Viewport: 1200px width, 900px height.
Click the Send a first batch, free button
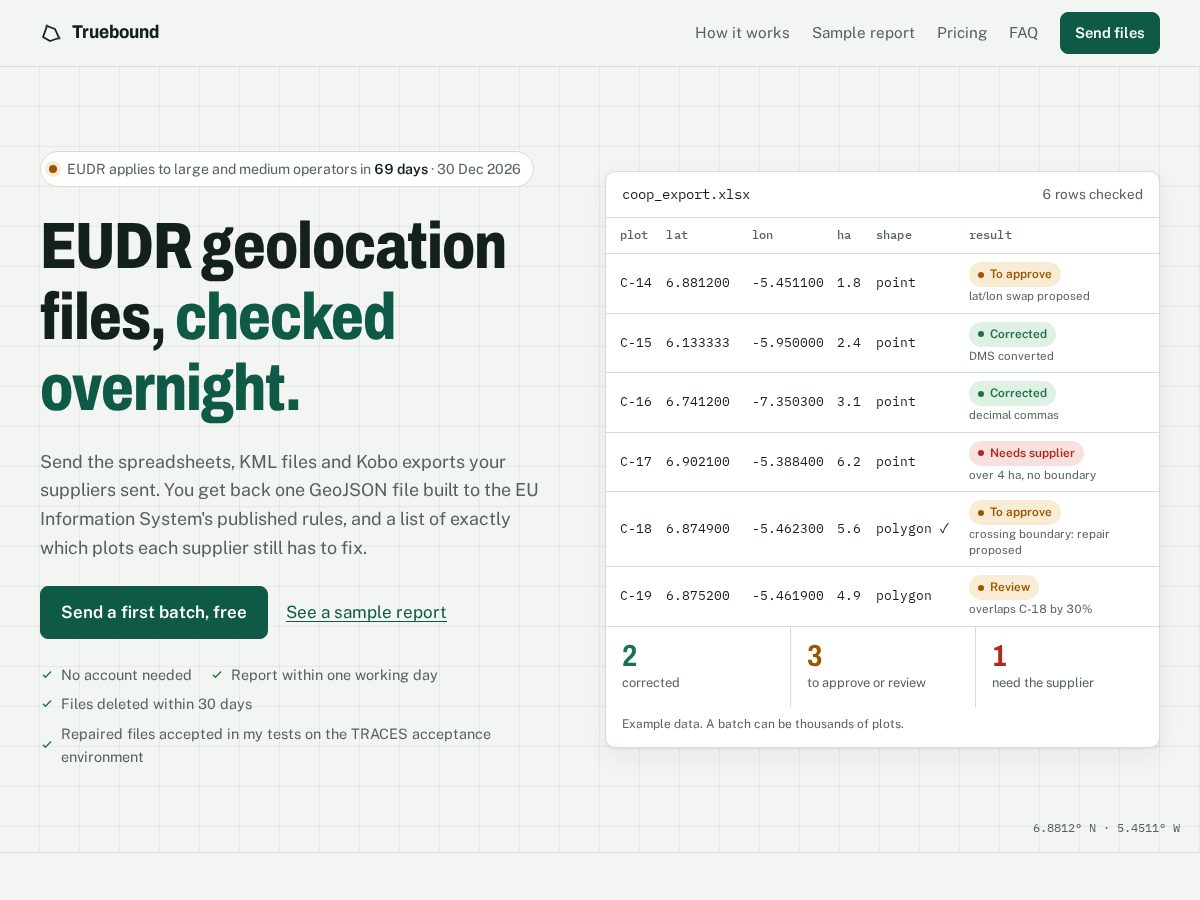pyautogui.click(x=154, y=612)
